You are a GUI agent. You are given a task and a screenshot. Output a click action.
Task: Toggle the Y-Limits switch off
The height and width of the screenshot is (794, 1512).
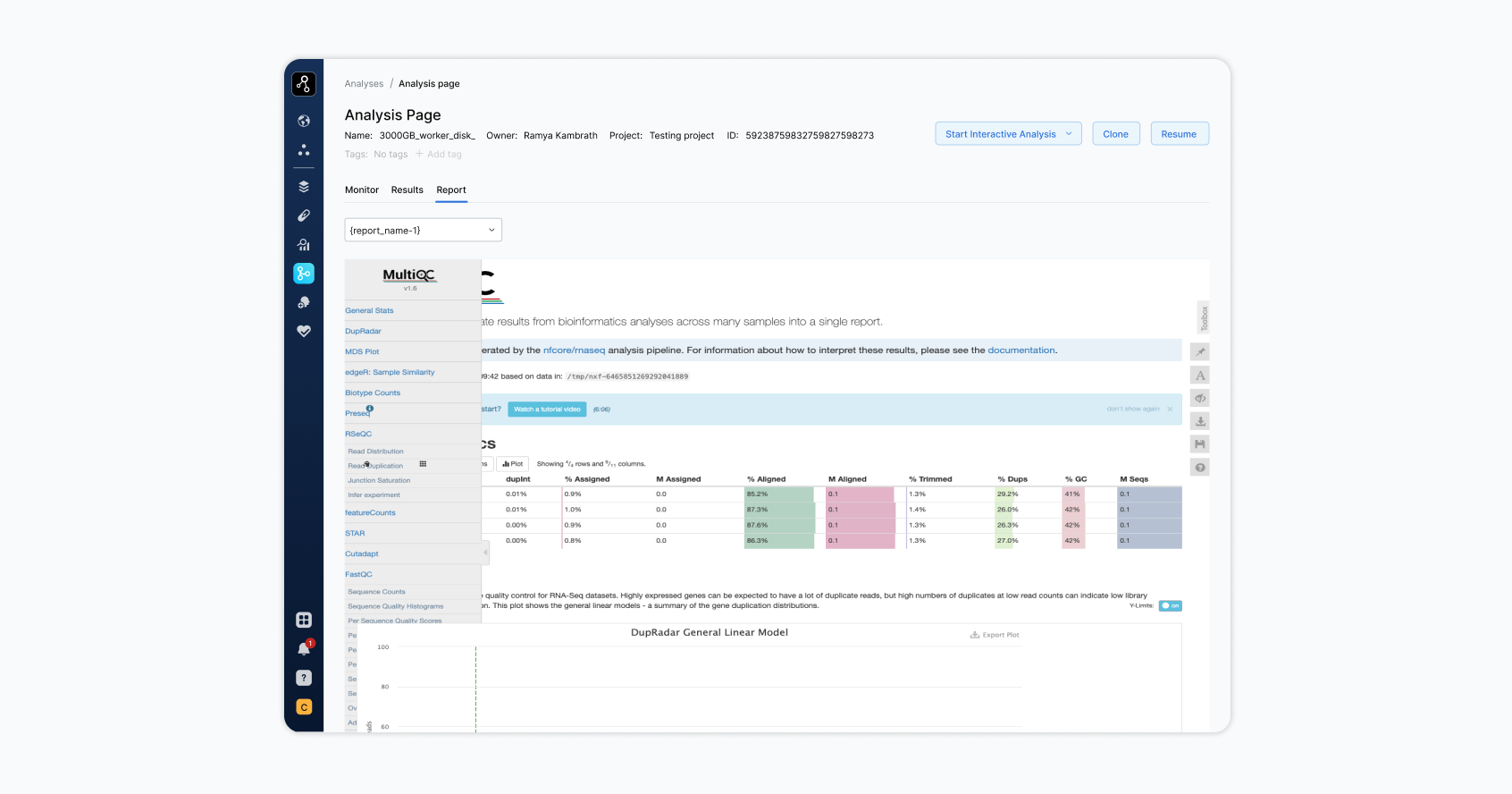click(1170, 606)
